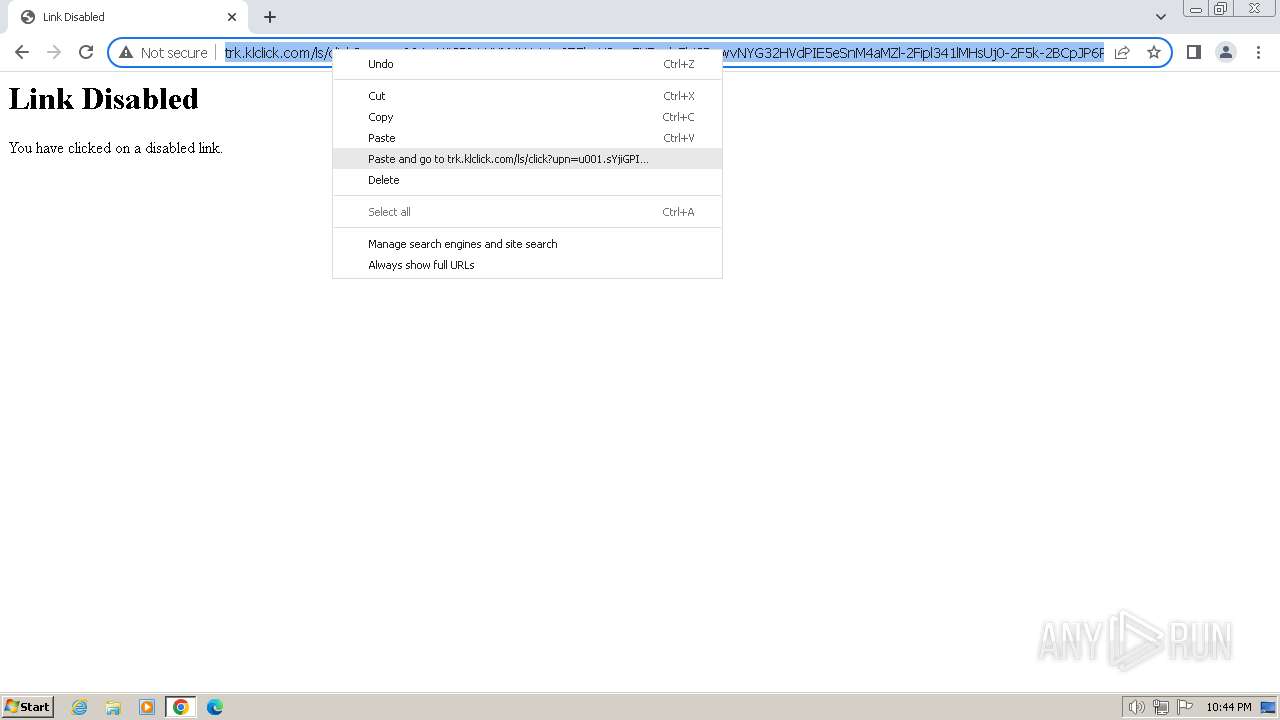Go back using the back arrow

coord(22,52)
